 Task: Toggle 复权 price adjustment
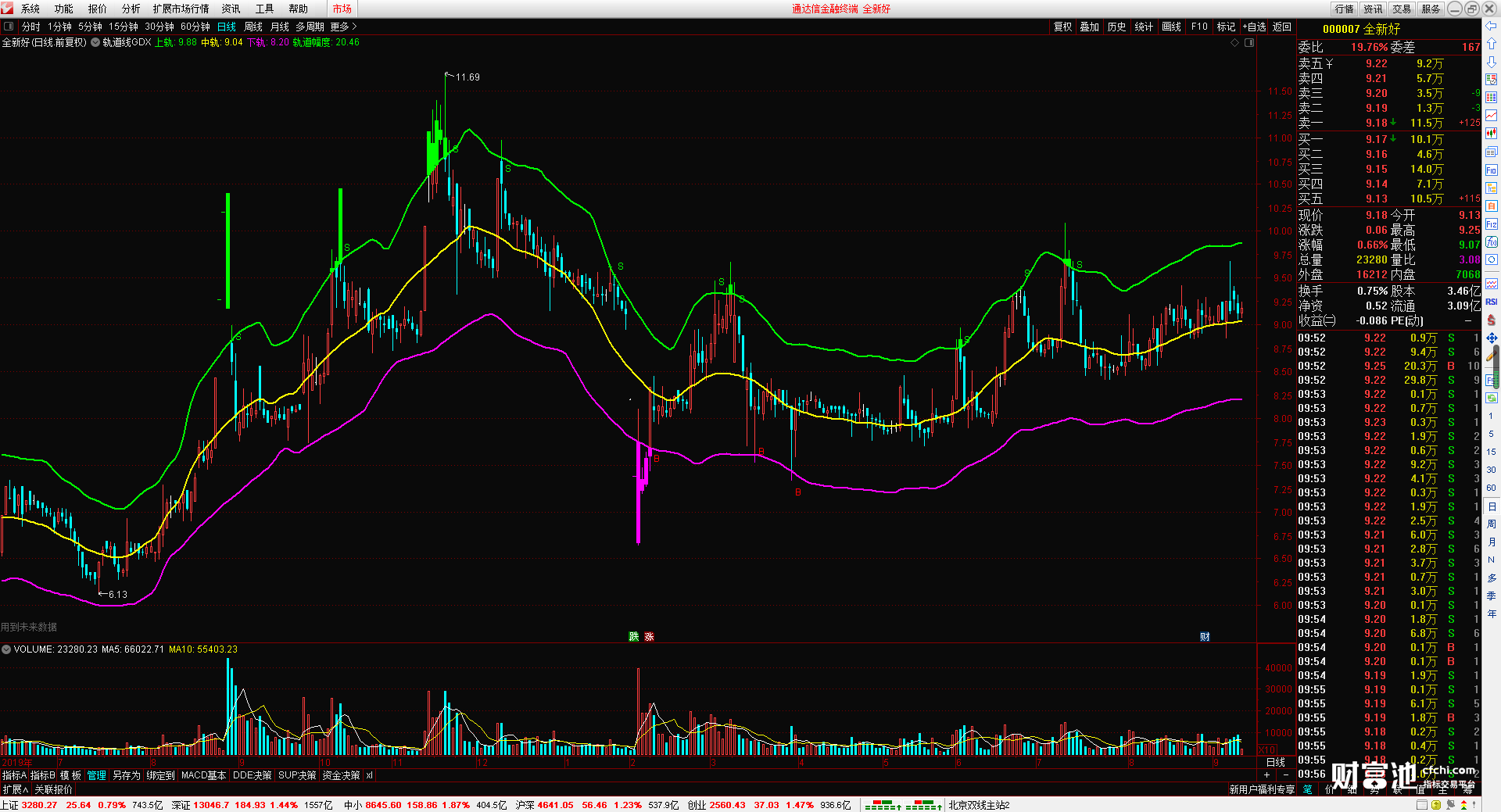[1062, 27]
